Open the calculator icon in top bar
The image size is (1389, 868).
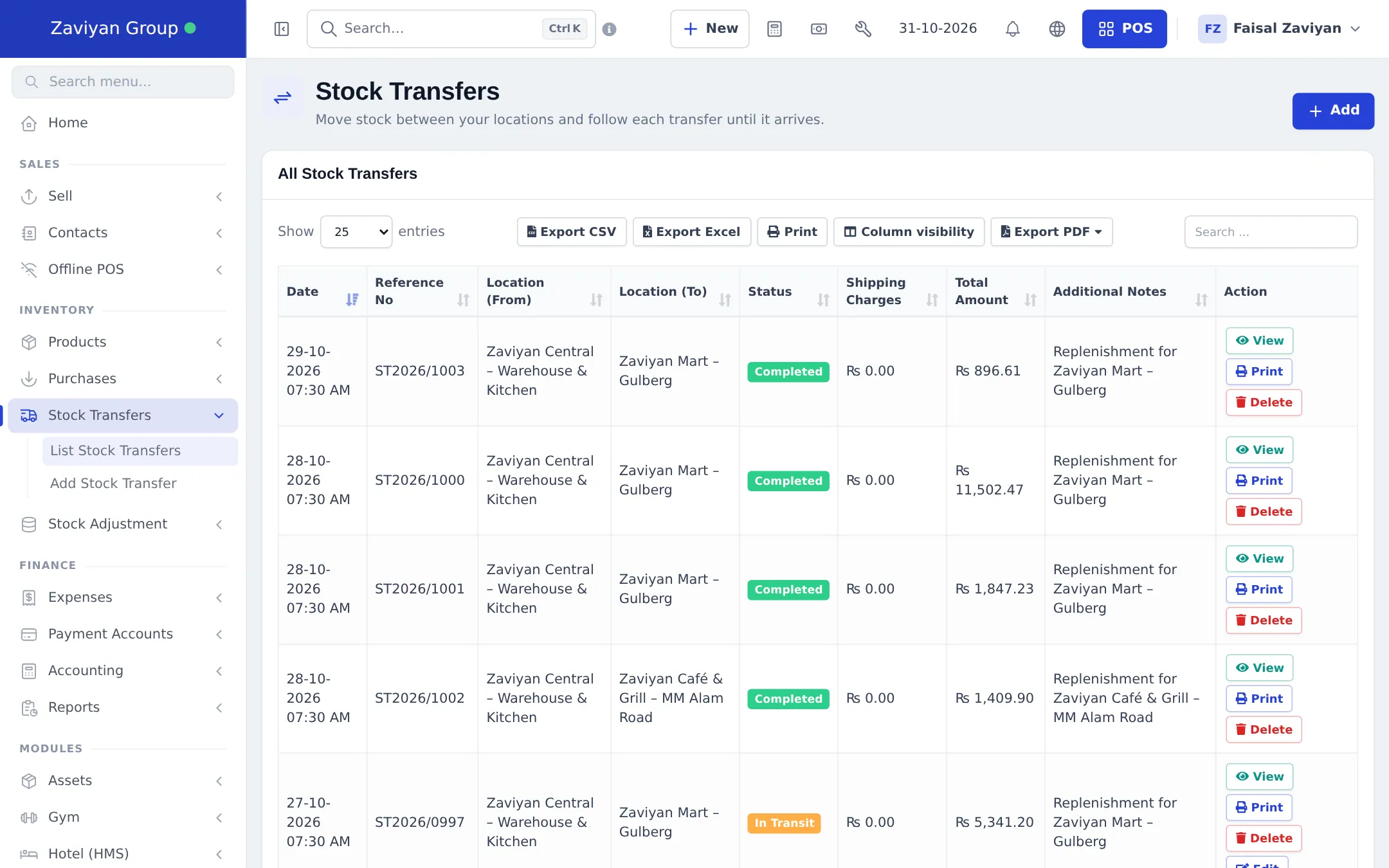coord(774,29)
